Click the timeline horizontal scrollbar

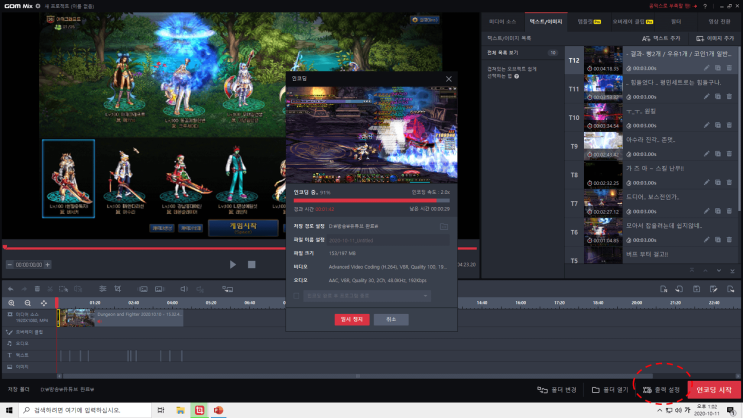coord(358,376)
